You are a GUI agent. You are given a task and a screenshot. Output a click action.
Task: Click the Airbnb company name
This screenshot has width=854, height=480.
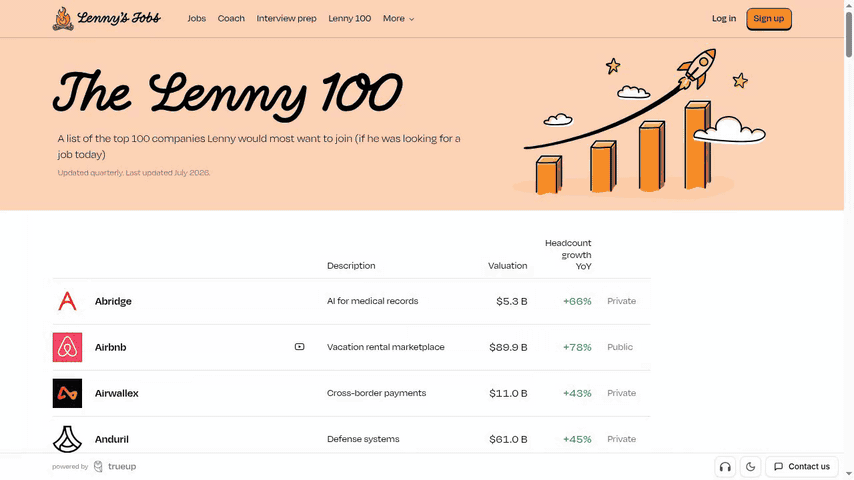click(111, 347)
